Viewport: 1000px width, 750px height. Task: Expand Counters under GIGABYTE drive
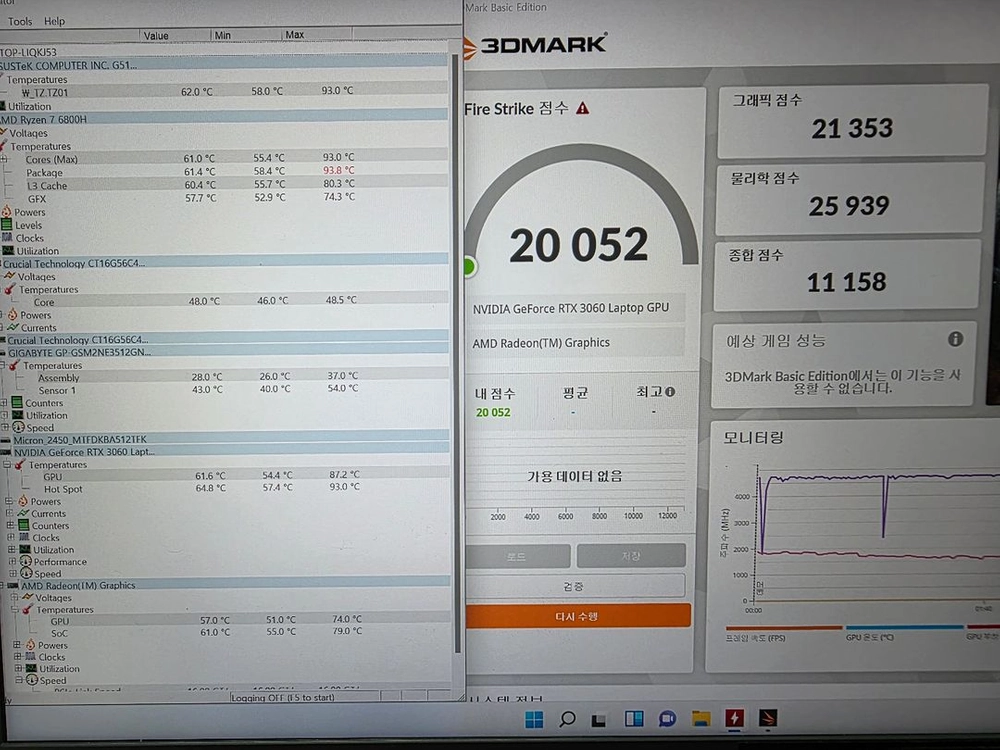click(x=4, y=402)
